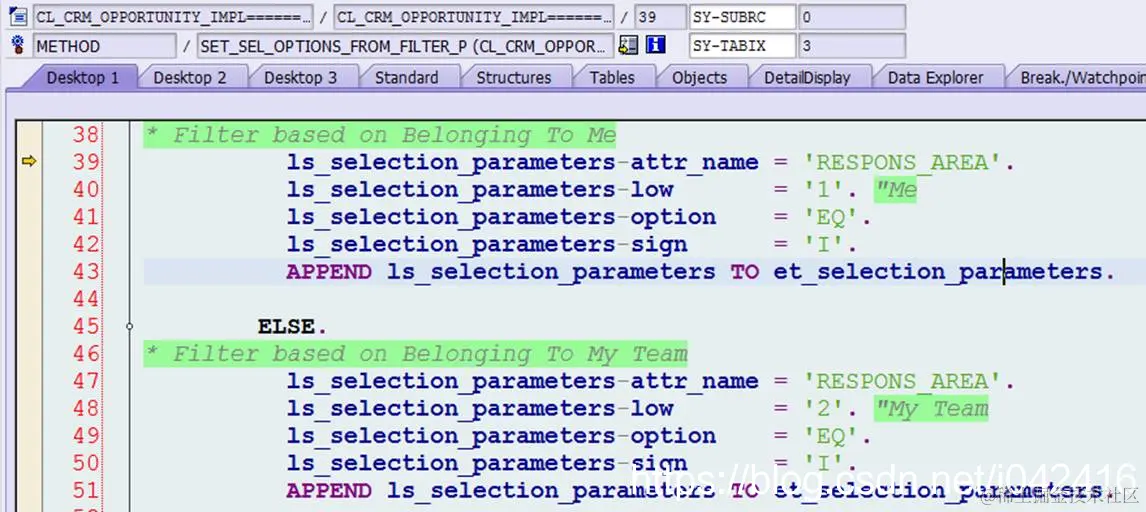Click the SY-TABIX variable name field
Image resolution: width=1146 pixels, height=512 pixels.
click(743, 46)
